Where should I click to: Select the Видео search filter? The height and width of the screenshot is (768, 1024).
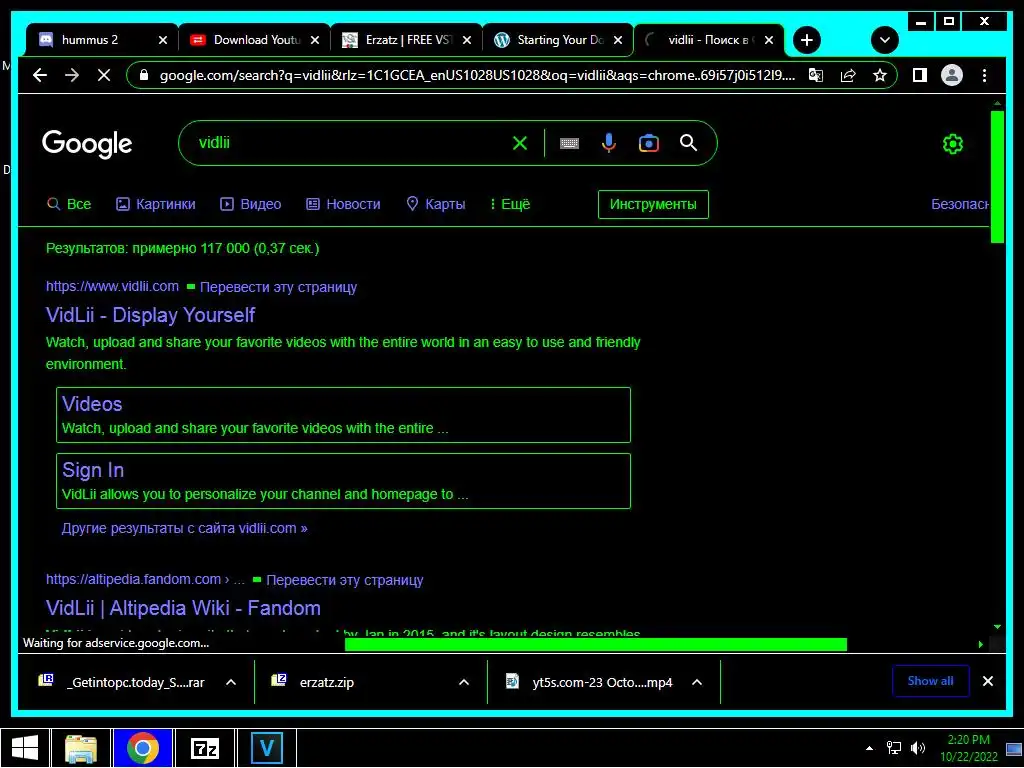coord(250,204)
